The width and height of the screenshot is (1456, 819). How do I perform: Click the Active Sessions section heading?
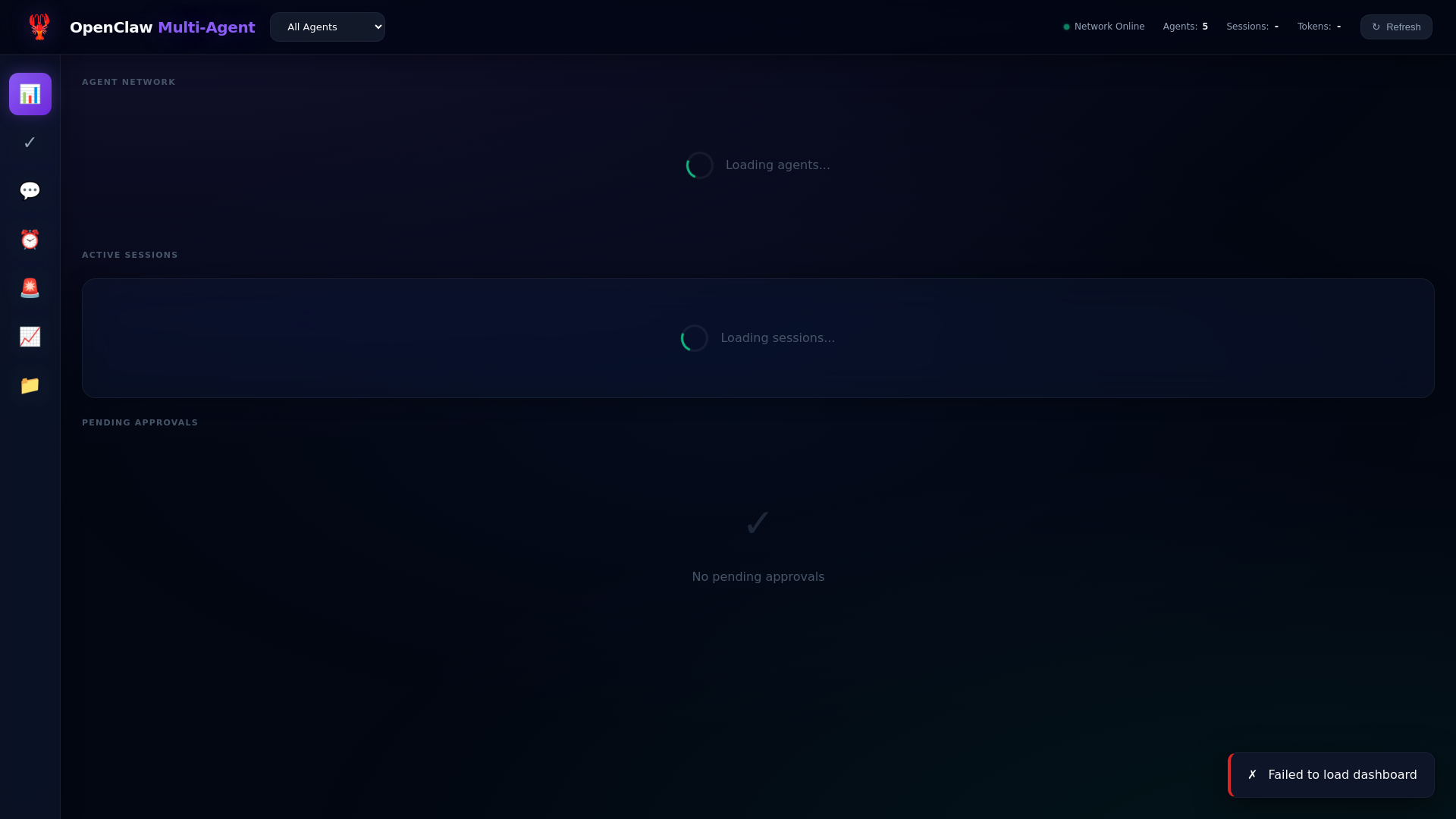(130, 255)
